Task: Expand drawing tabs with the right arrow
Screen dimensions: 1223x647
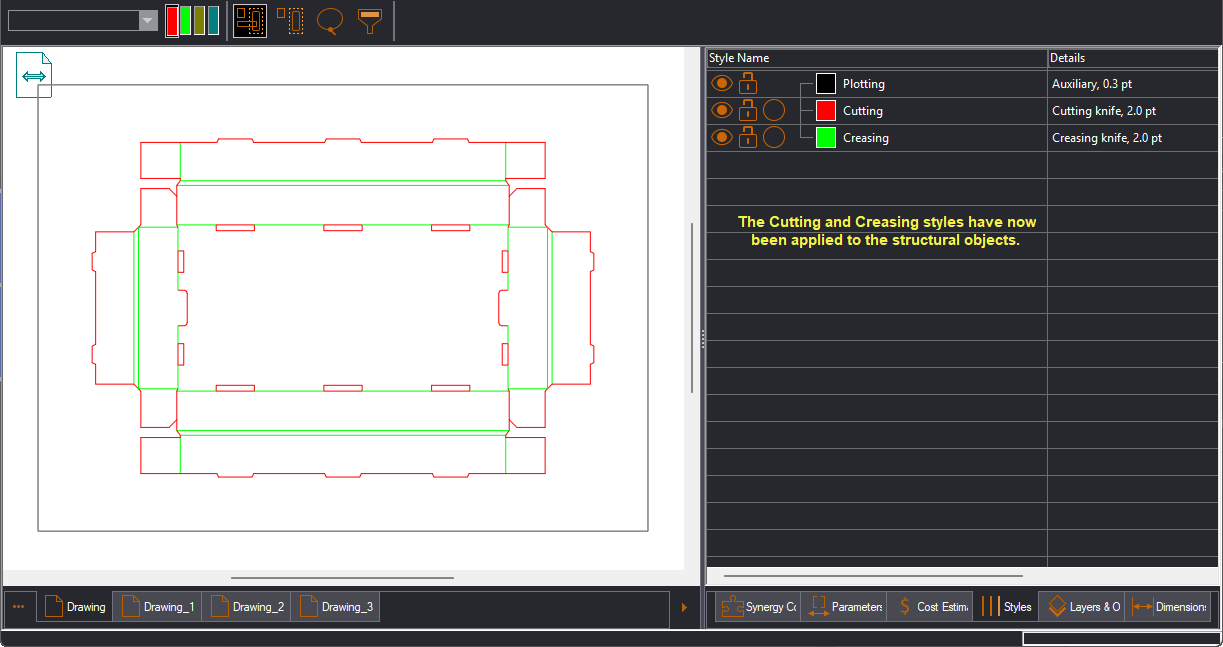Action: (x=684, y=607)
